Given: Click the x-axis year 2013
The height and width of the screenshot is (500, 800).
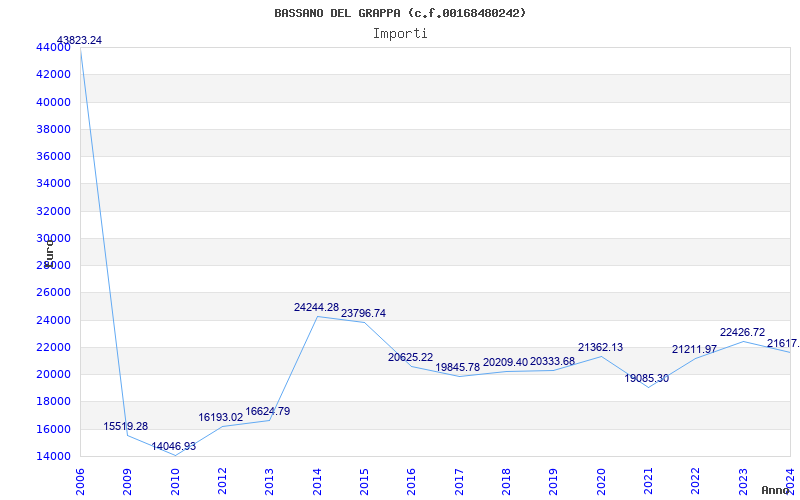Looking at the screenshot, I should point(269,482).
